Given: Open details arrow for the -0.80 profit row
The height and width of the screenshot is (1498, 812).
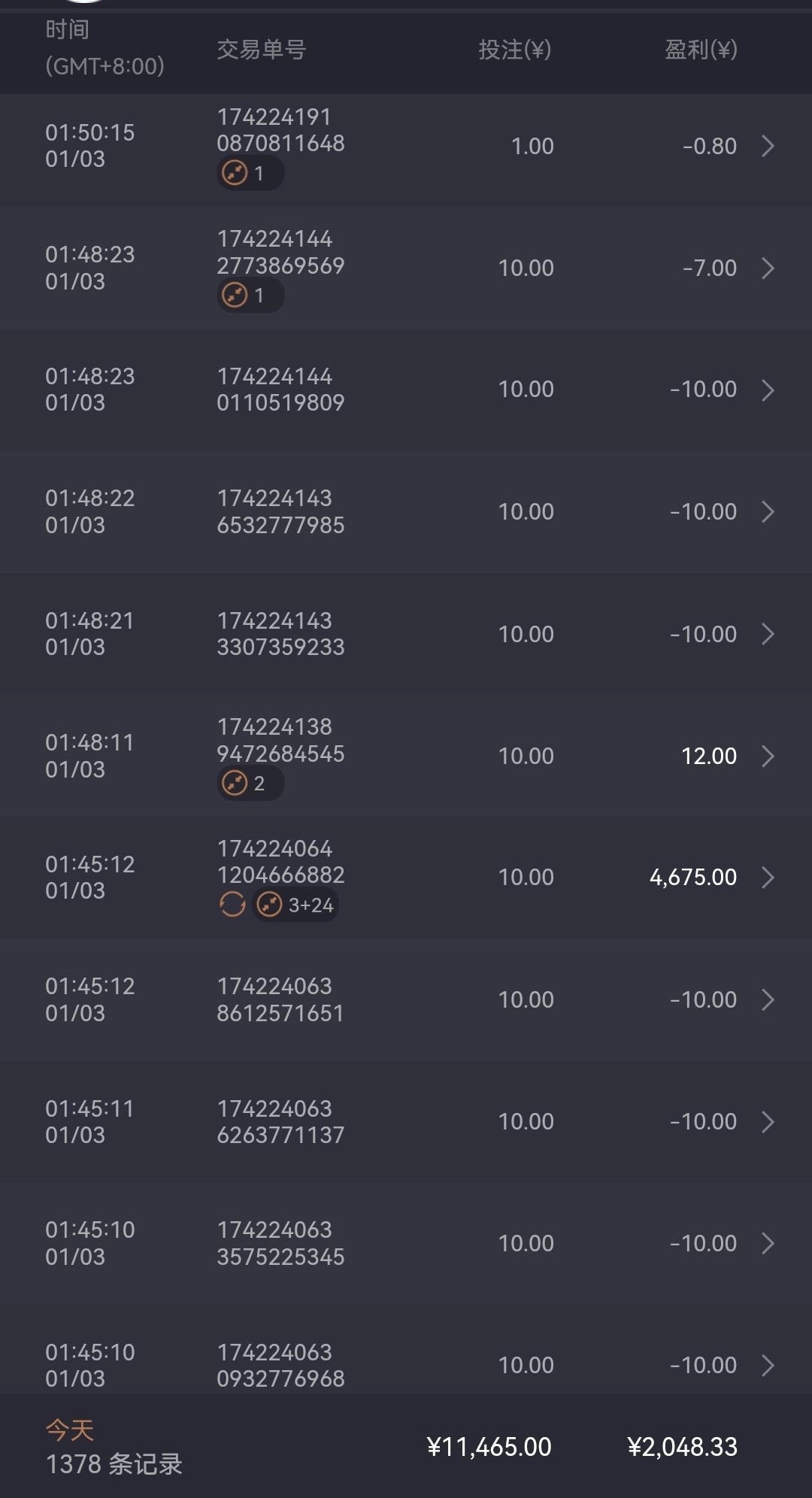Looking at the screenshot, I should pos(767,146).
